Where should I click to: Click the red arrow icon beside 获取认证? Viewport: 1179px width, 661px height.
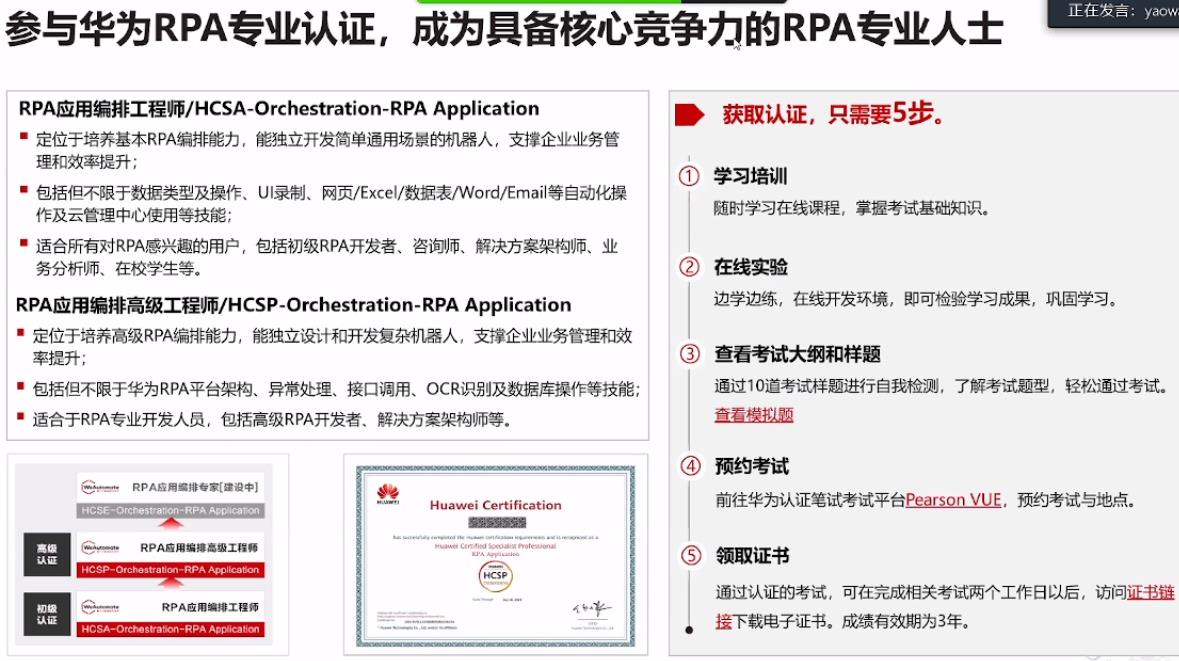tap(690, 114)
